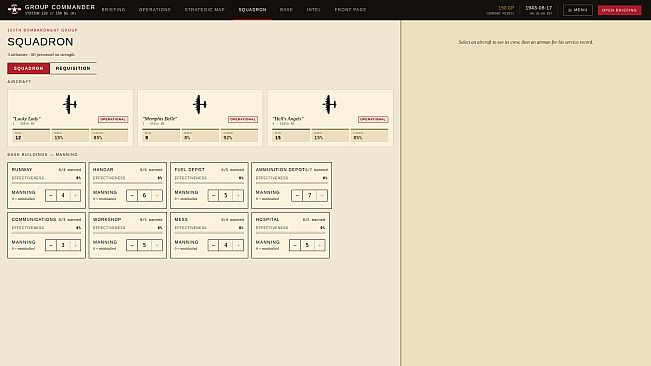Increase Workshop manning with plus button
The width and height of the screenshot is (651, 366).
(157, 245)
